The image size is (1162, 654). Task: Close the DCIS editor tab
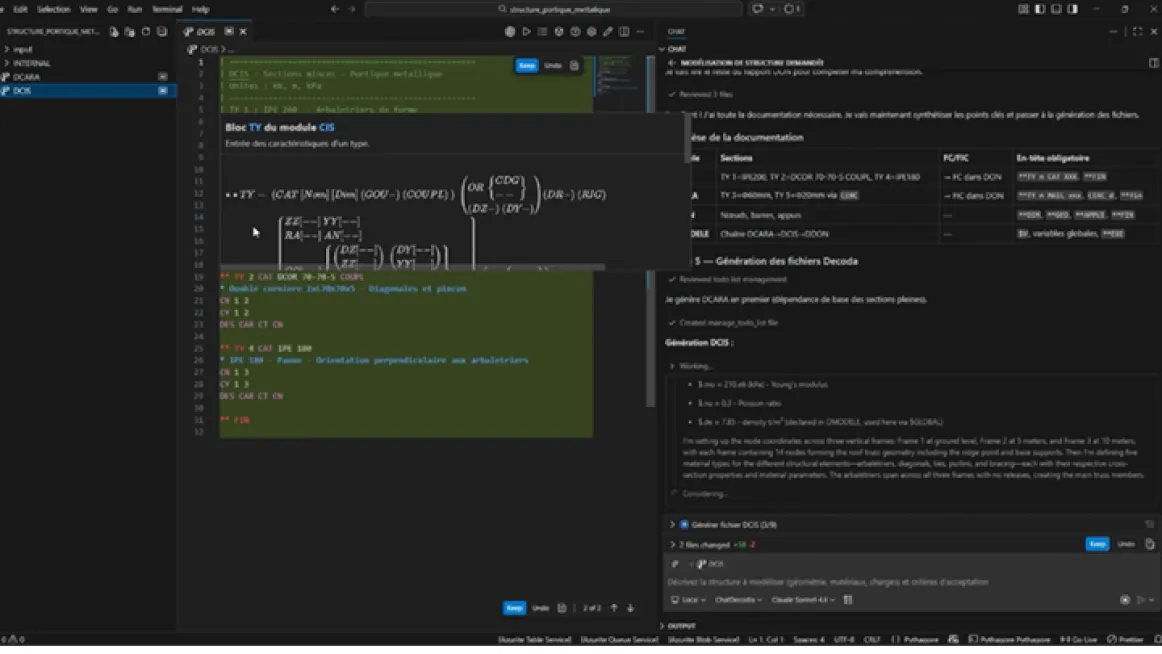click(243, 32)
